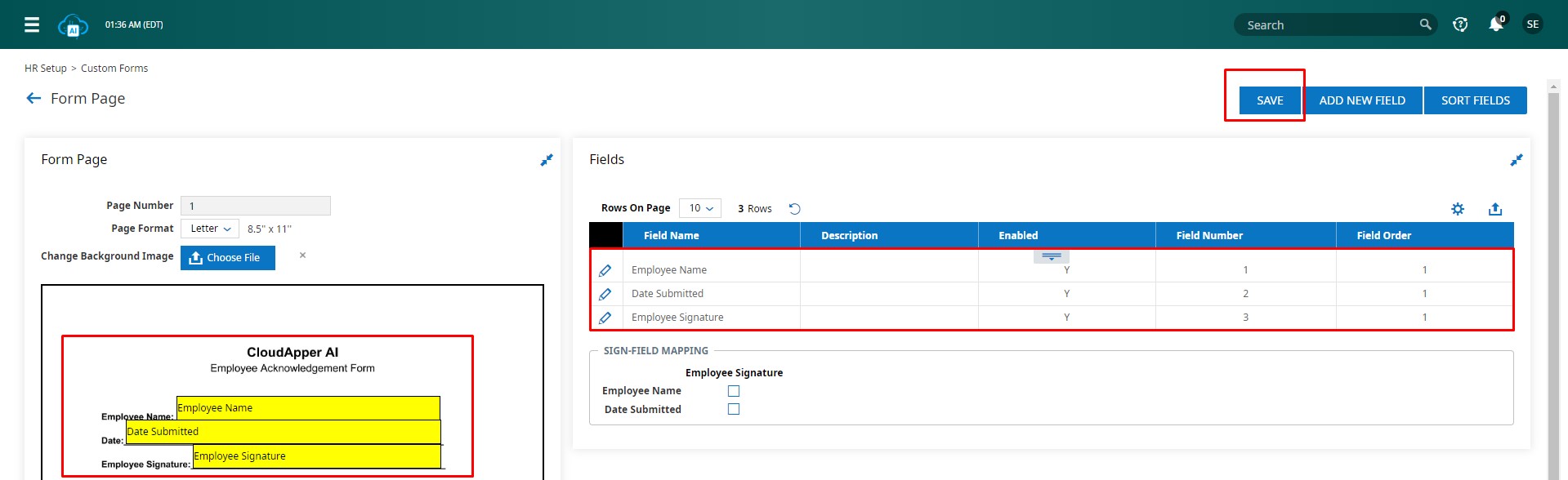Click the ADD NEW FIELD button
Image resolution: width=1568 pixels, height=480 pixels.
pyautogui.click(x=1362, y=100)
